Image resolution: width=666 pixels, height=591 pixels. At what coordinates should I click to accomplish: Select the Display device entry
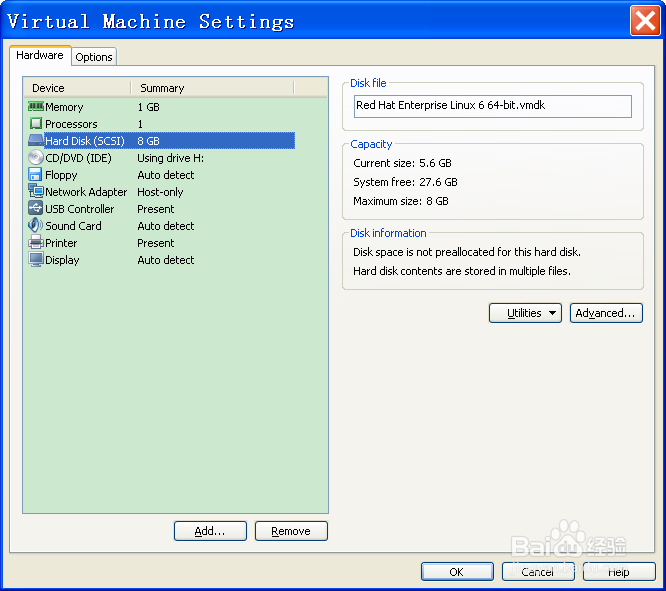(x=62, y=260)
